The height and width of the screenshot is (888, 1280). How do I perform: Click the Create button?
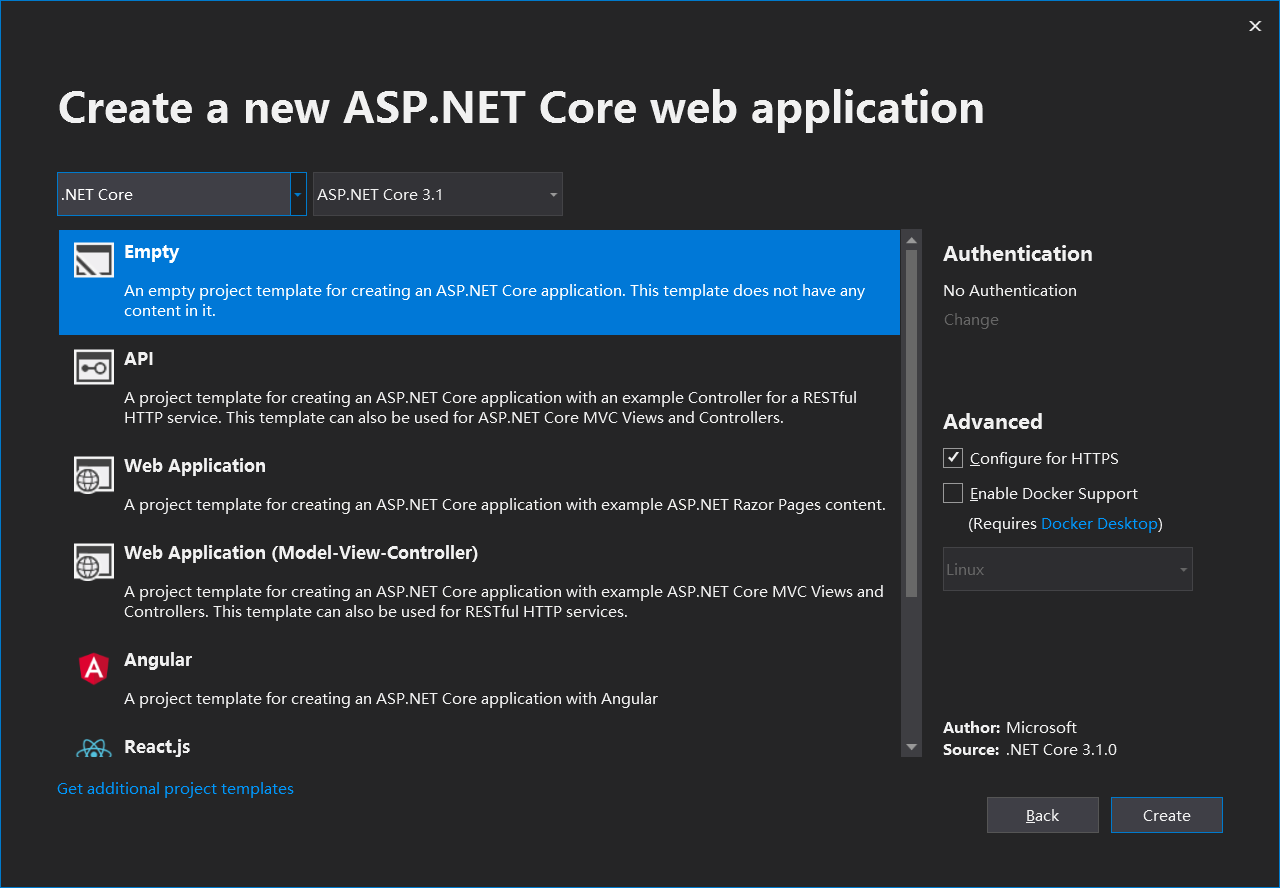coord(1167,815)
